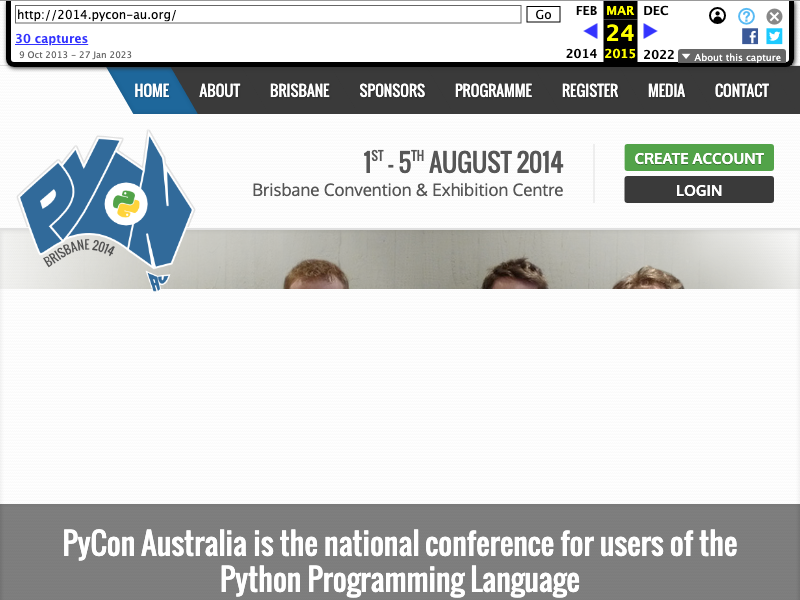800x600 pixels.
Task: Open the HOME menu item
Action: coord(152,90)
